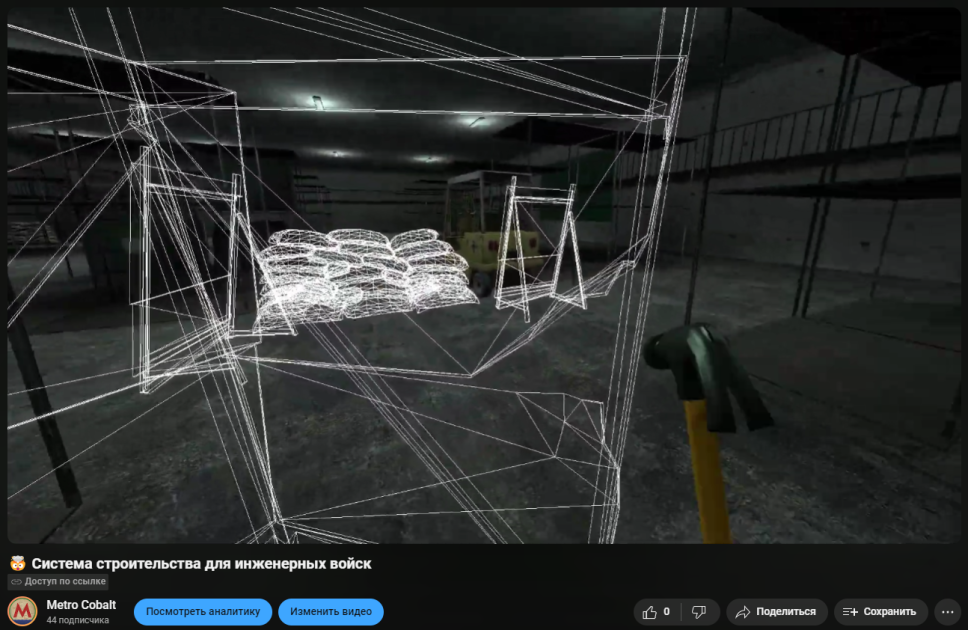Click the Изменить видео button
968x630 pixels.
(x=331, y=611)
